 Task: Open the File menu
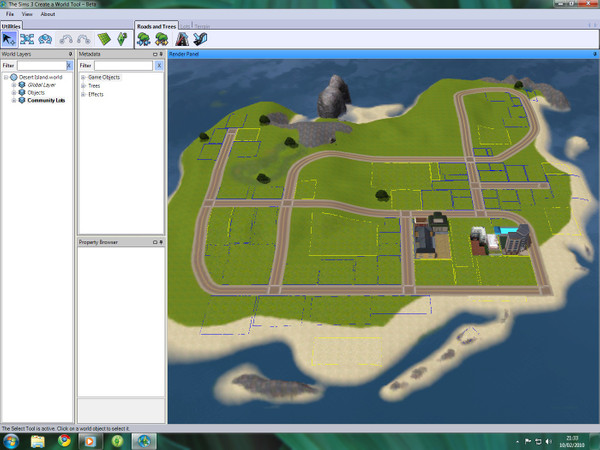(10, 15)
